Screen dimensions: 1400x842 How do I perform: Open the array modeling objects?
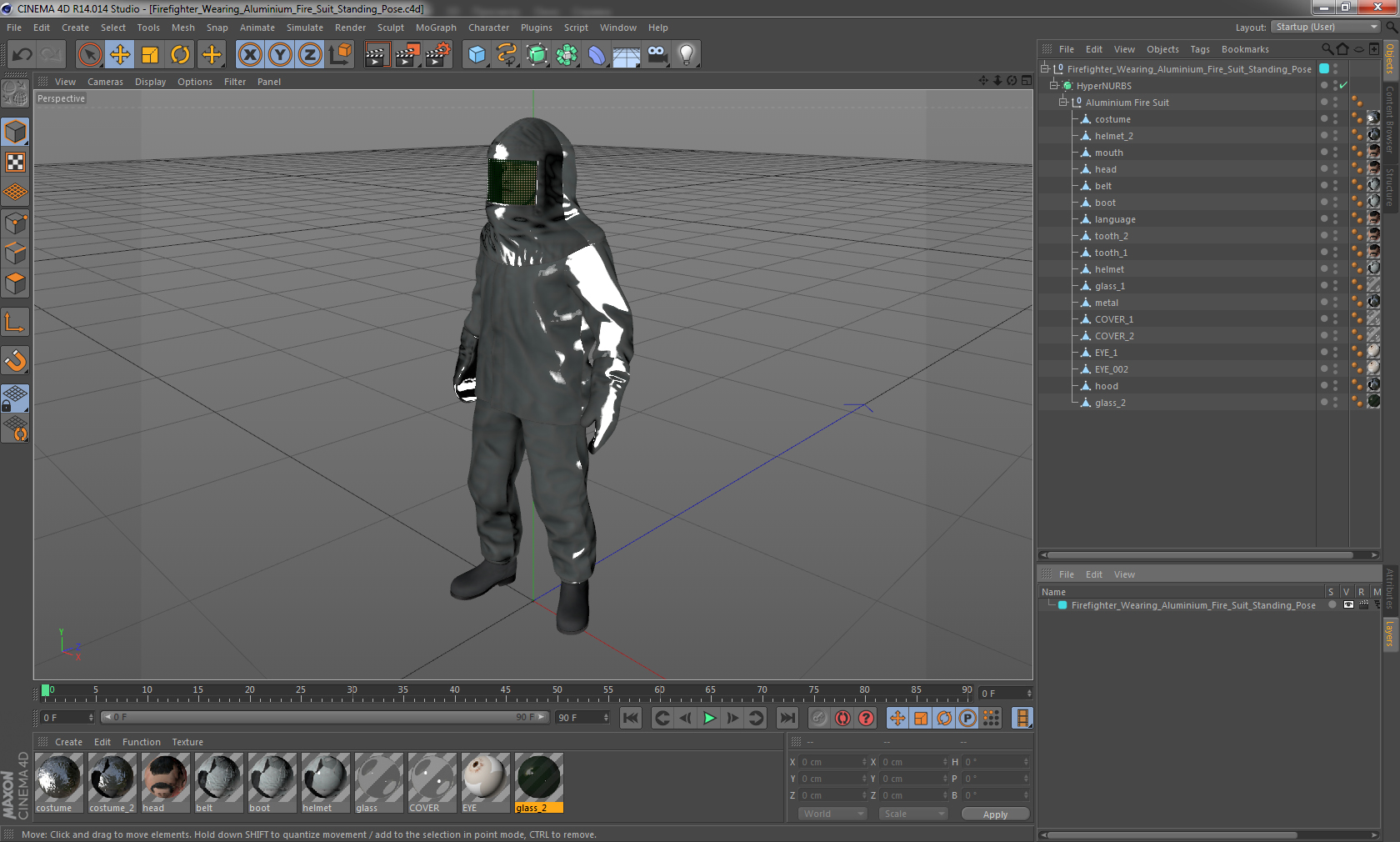coord(567,55)
